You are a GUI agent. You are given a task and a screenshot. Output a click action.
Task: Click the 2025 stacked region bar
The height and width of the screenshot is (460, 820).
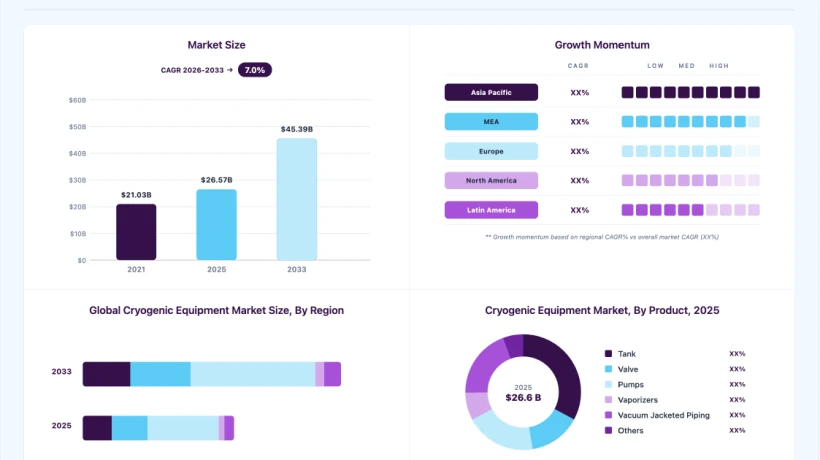158,428
